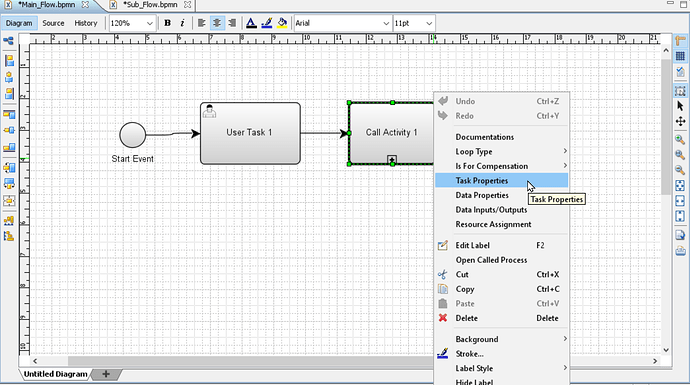Click the vertical scrollbar up arrow
This screenshot has height=385, width=690.
pyautogui.click(x=666, y=51)
